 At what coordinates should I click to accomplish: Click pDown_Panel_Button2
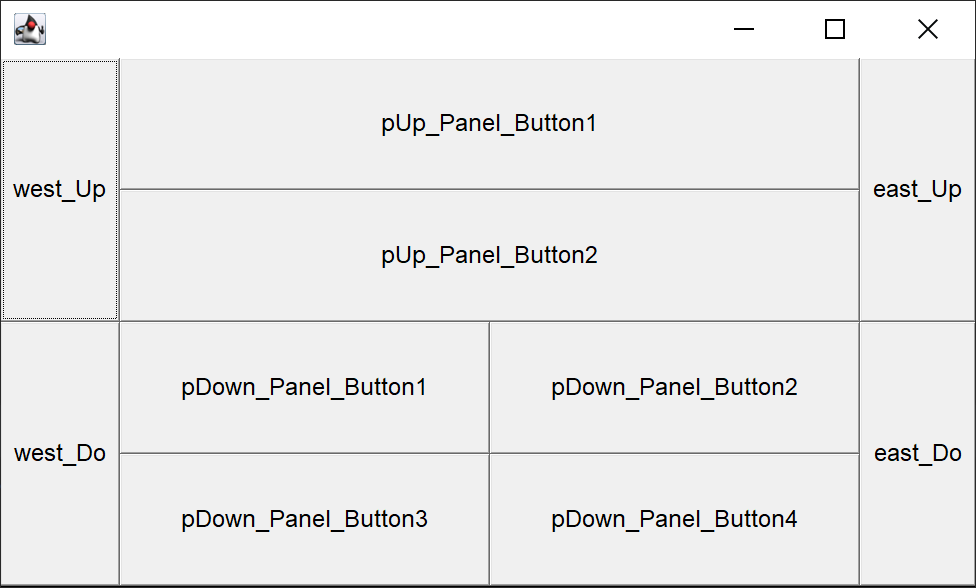tap(674, 387)
